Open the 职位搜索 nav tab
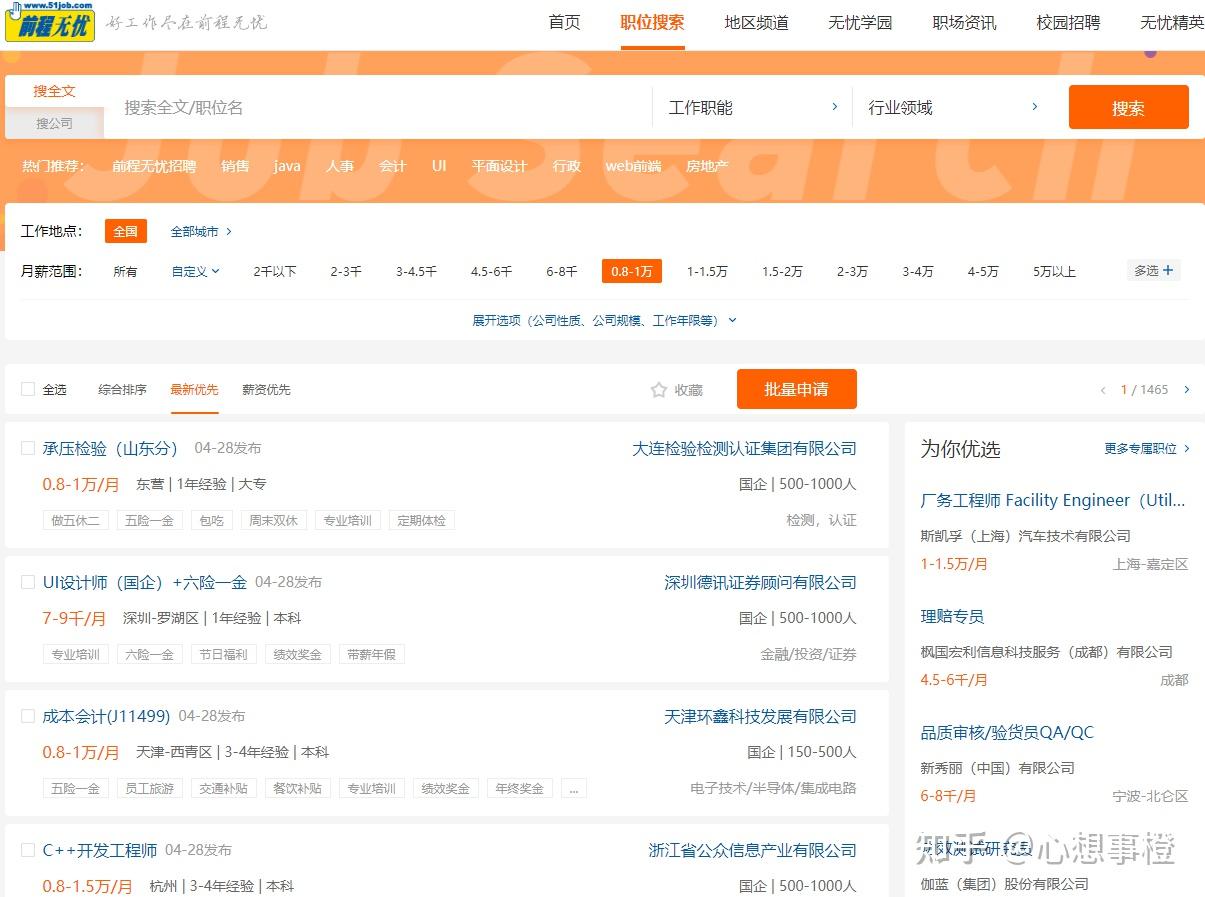Viewport: 1205px width, 897px height. (x=652, y=22)
